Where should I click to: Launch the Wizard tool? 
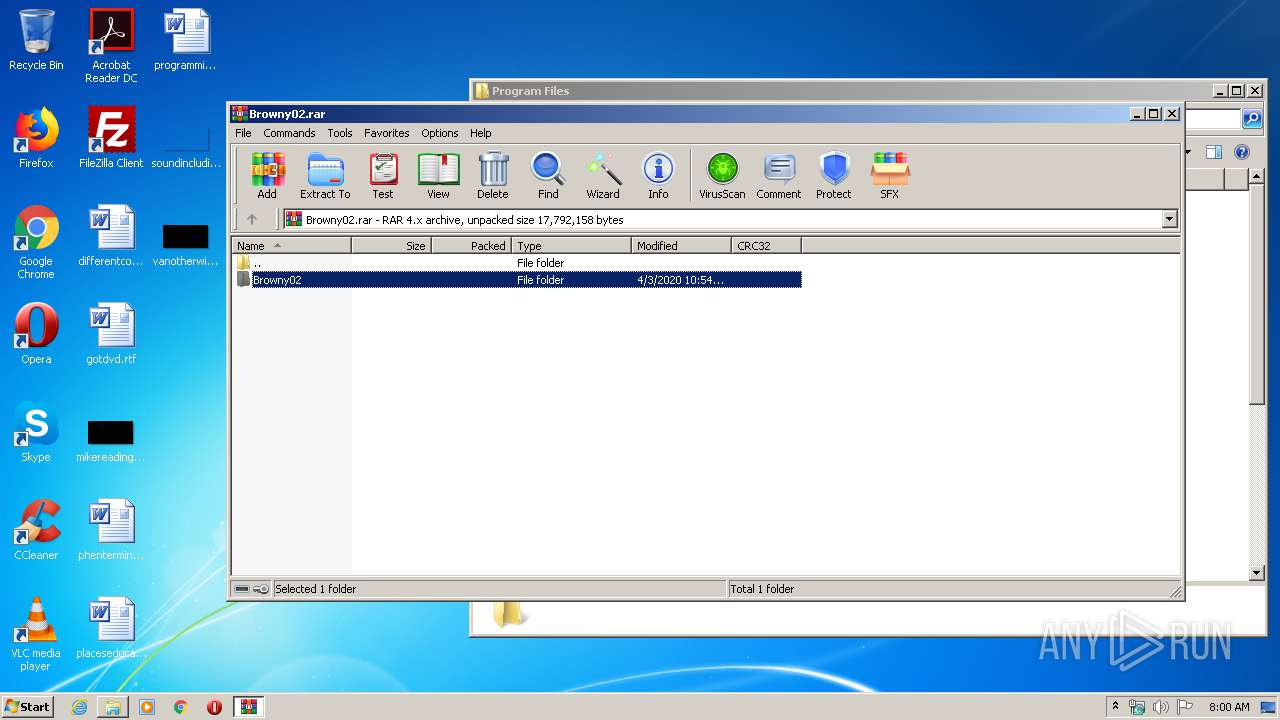(603, 176)
